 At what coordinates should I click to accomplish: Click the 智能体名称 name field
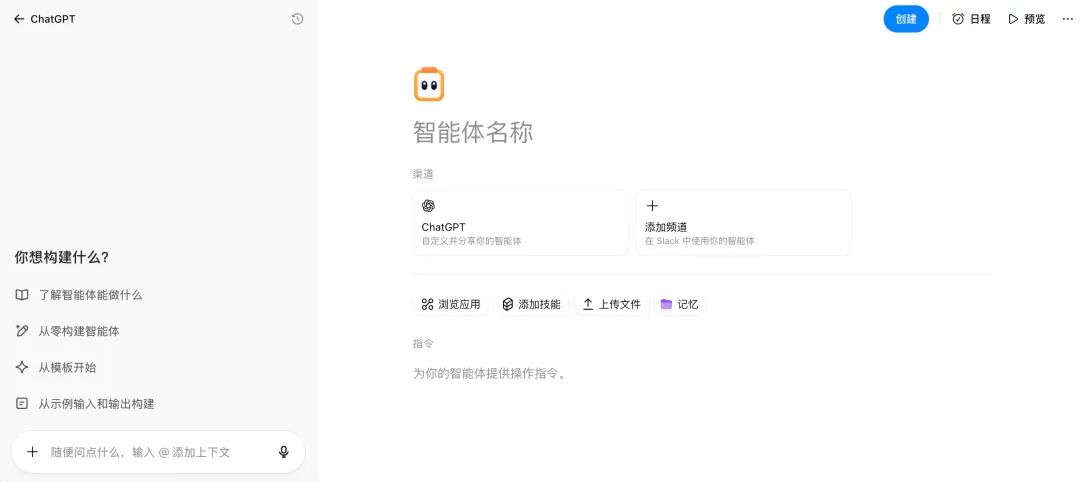[x=472, y=132]
